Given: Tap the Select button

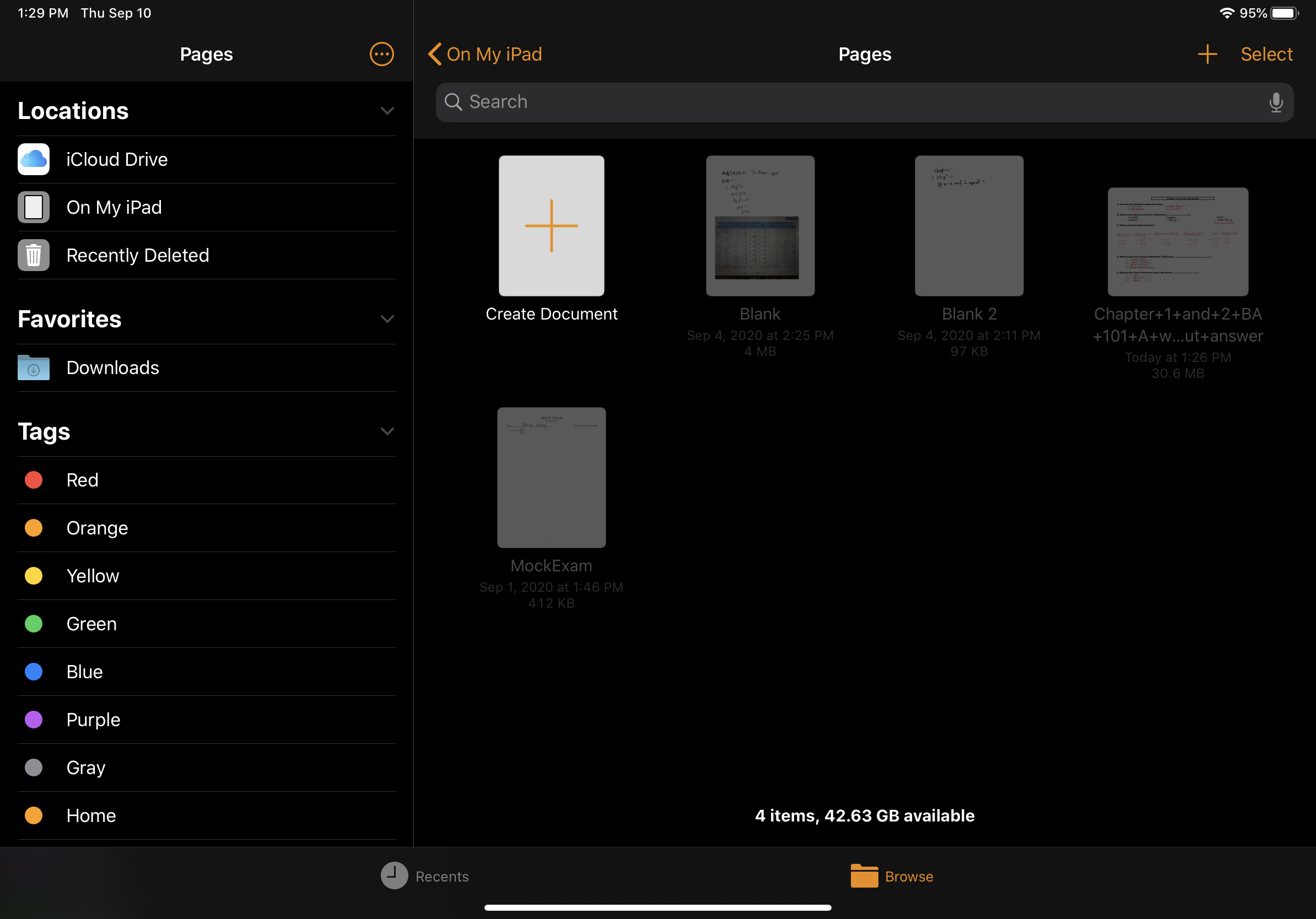Looking at the screenshot, I should [x=1266, y=54].
